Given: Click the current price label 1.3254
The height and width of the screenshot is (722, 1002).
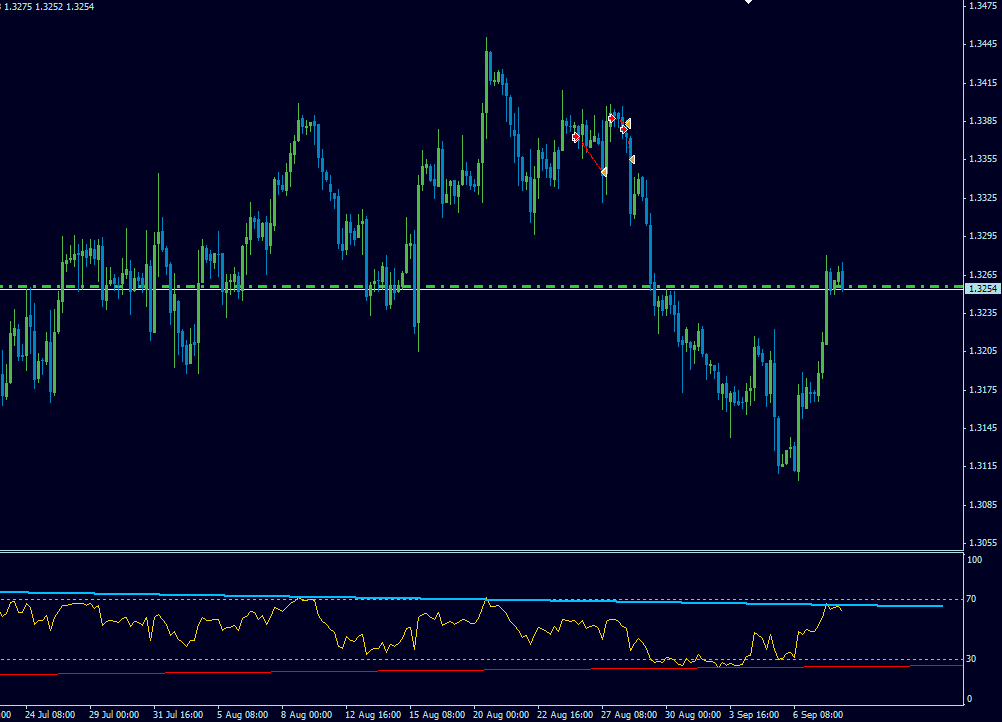Looking at the screenshot, I should pyautogui.click(x=982, y=289).
